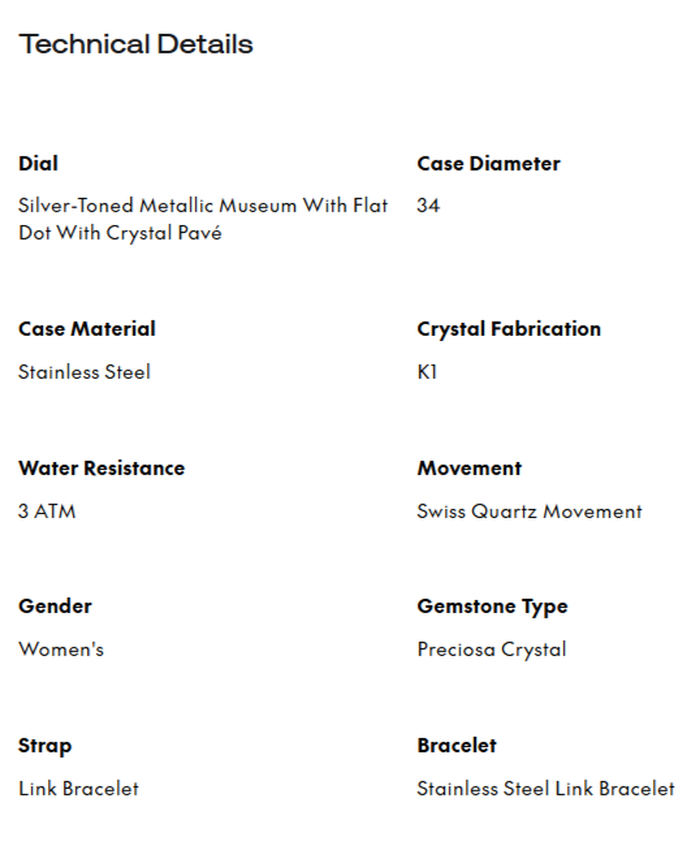Click the Technical Details heading

(x=136, y=45)
